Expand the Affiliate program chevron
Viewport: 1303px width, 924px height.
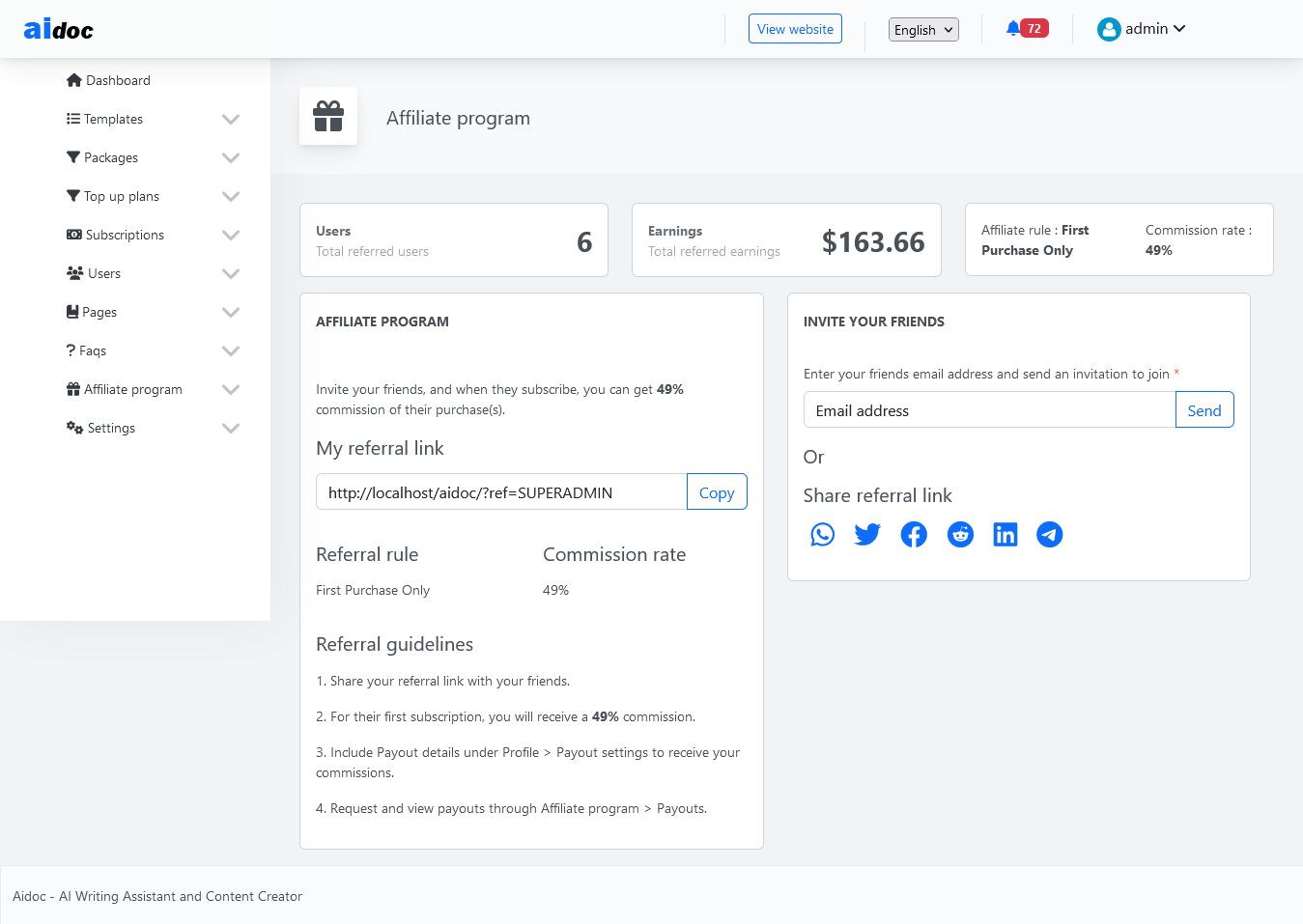pyautogui.click(x=231, y=389)
